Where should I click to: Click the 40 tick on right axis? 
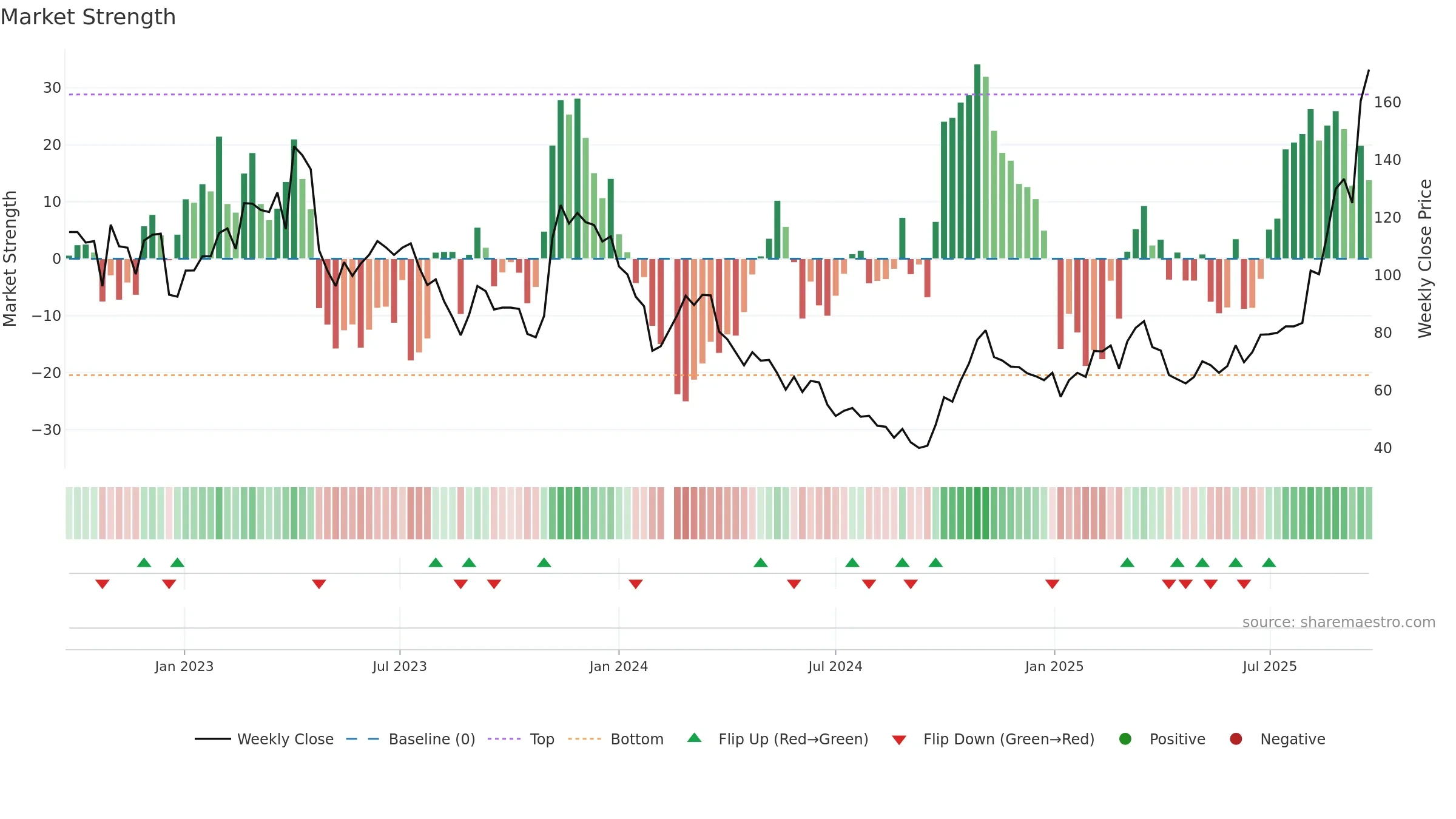(x=1383, y=448)
